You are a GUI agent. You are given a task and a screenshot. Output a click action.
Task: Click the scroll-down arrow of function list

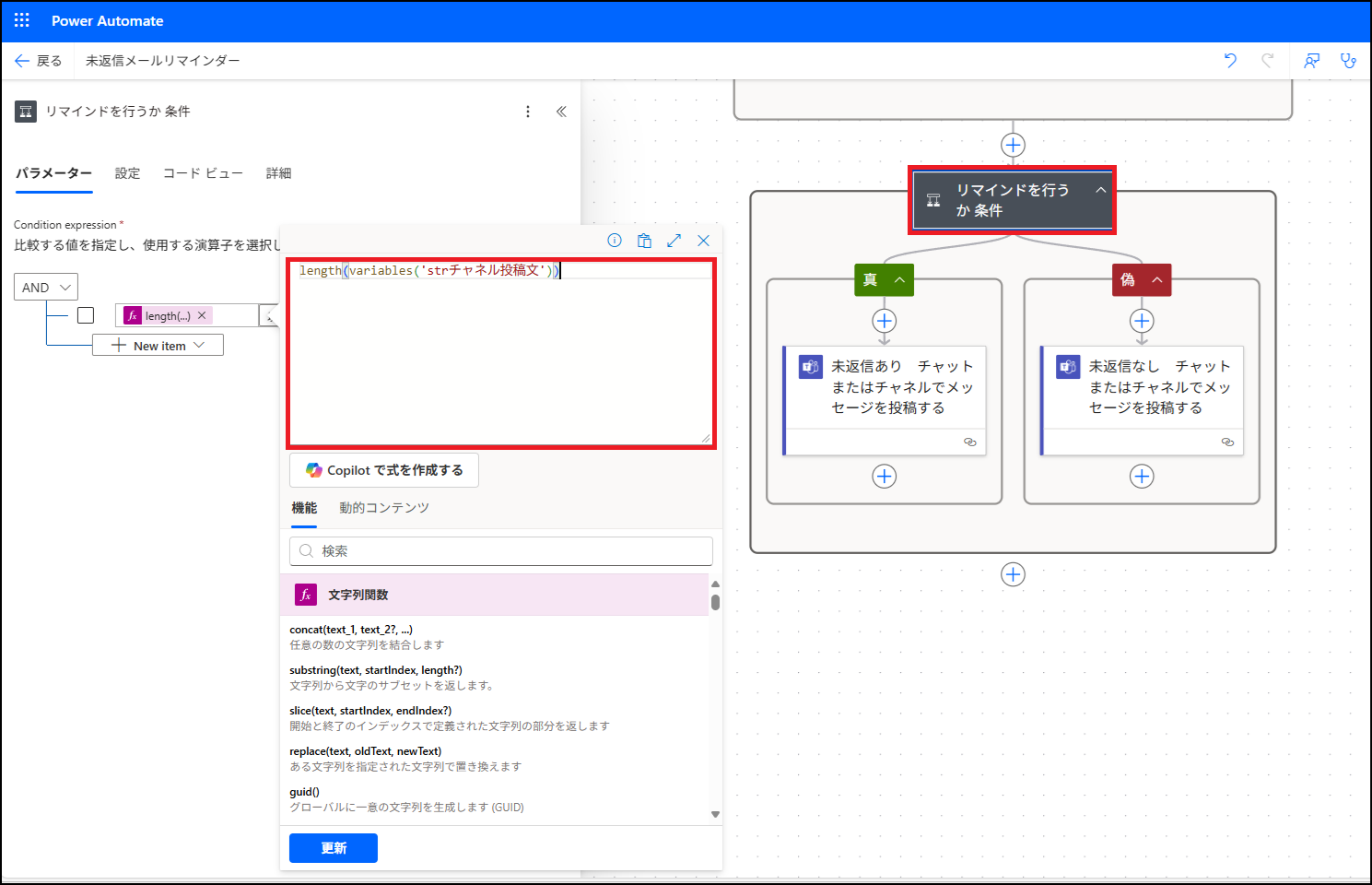point(715,815)
